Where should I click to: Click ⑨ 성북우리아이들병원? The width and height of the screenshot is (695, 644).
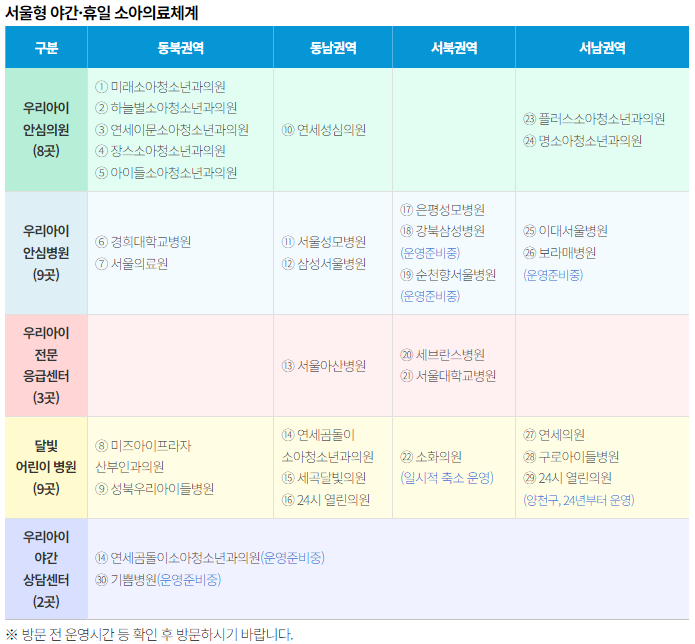coord(154,488)
